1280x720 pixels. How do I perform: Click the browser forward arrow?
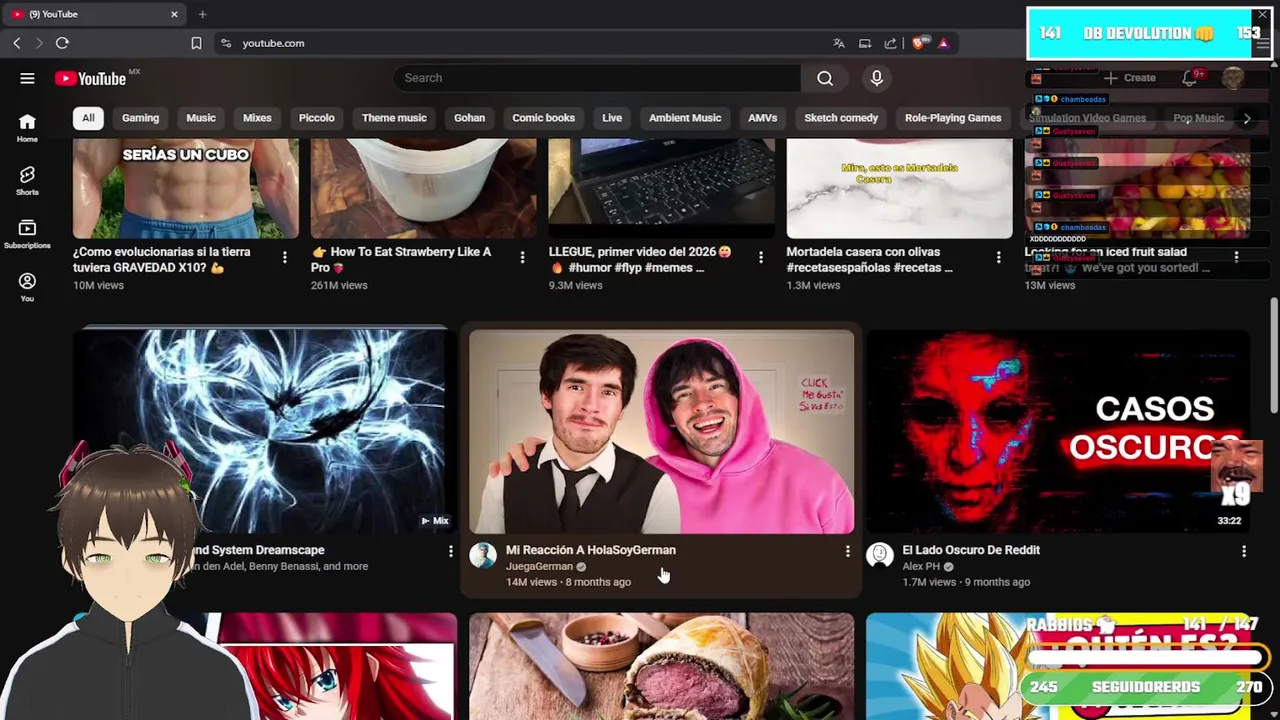tap(39, 43)
